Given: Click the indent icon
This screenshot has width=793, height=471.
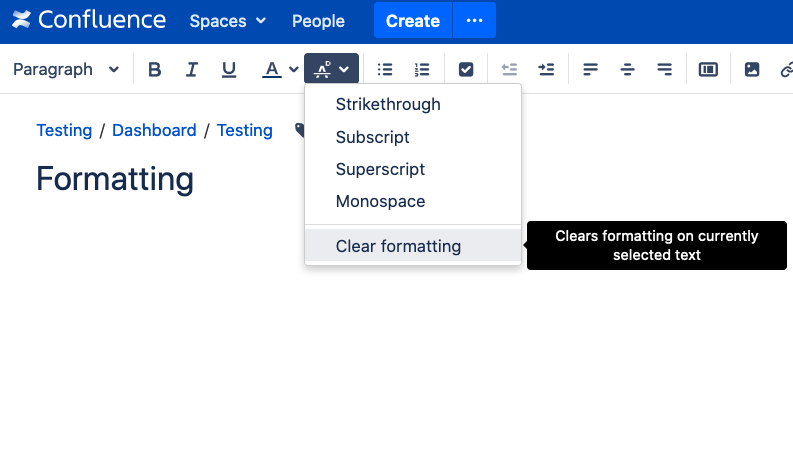Looking at the screenshot, I should pyautogui.click(x=546, y=69).
